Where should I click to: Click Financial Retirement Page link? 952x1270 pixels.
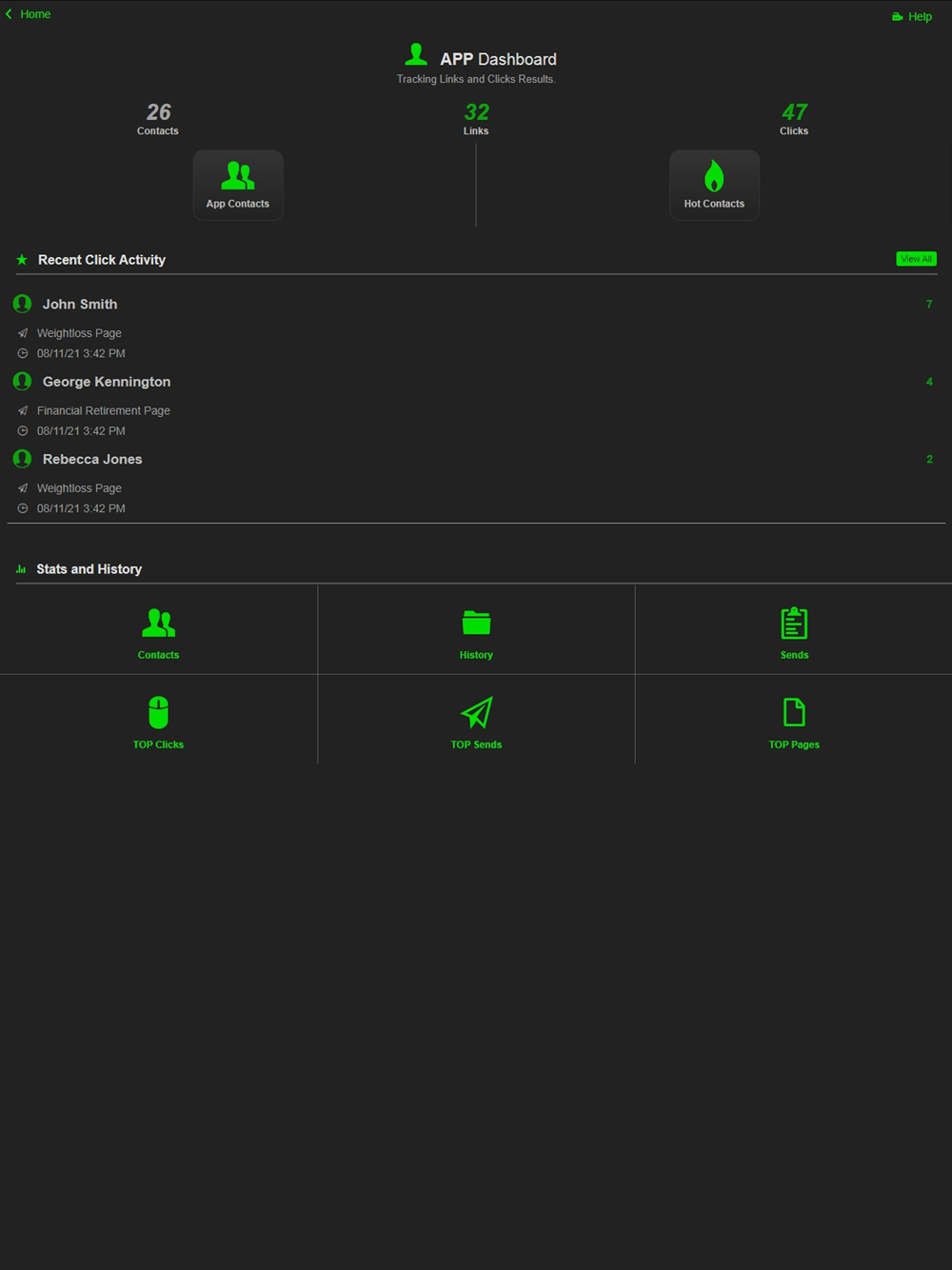coord(104,410)
